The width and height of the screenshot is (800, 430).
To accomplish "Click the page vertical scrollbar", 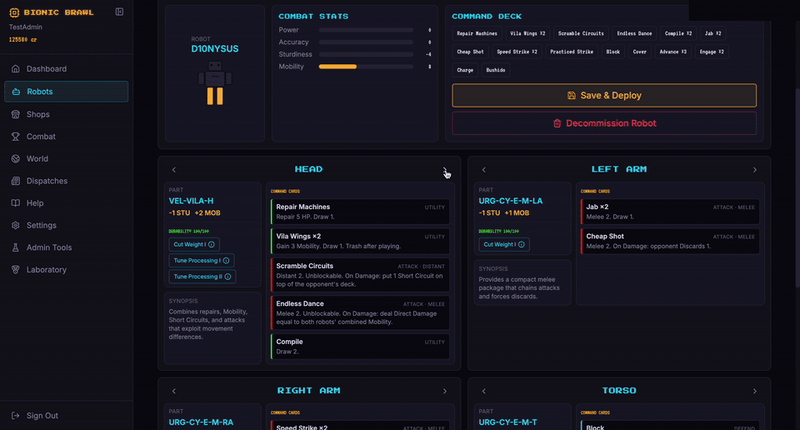I will 797,189.
